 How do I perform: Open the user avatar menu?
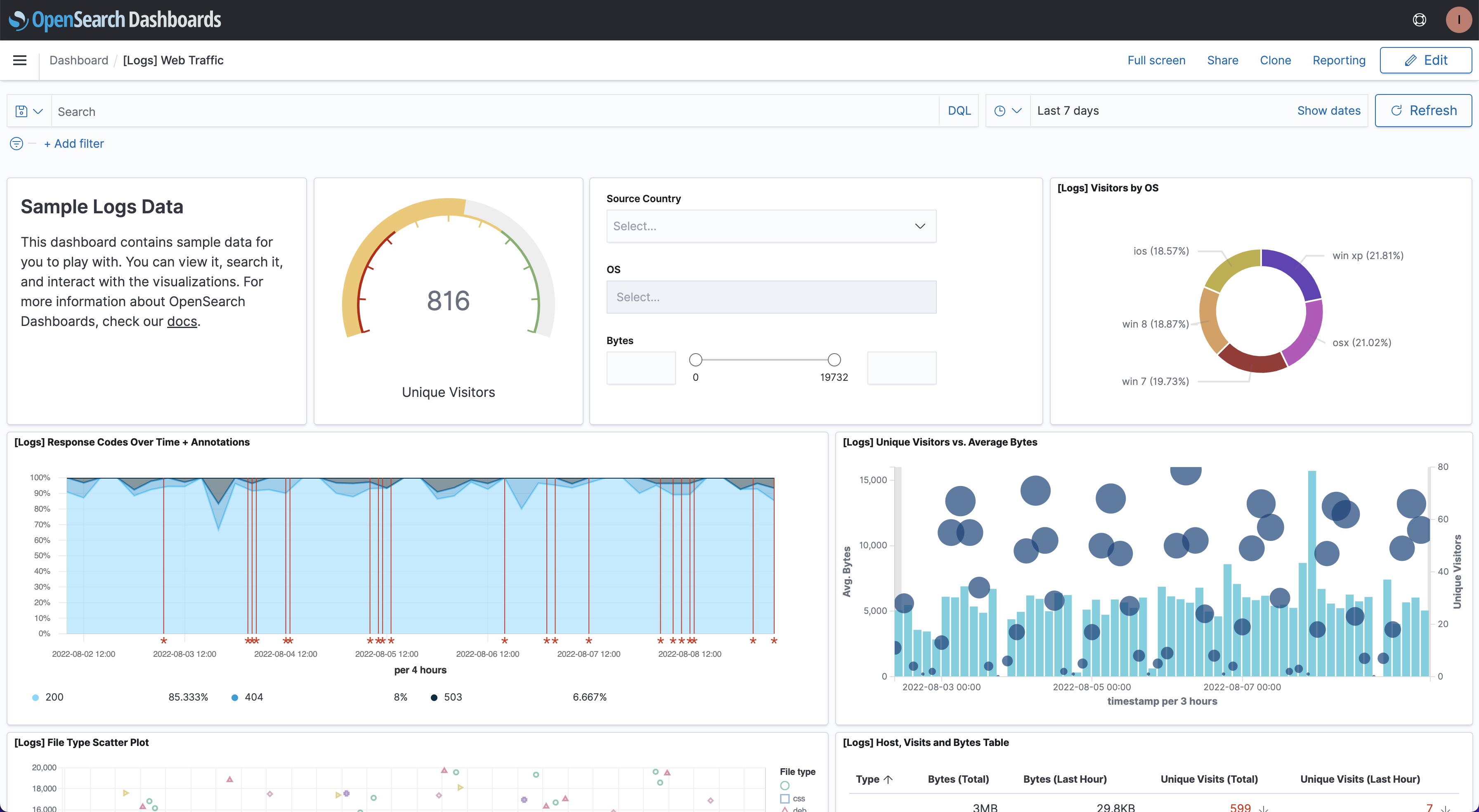[x=1458, y=20]
